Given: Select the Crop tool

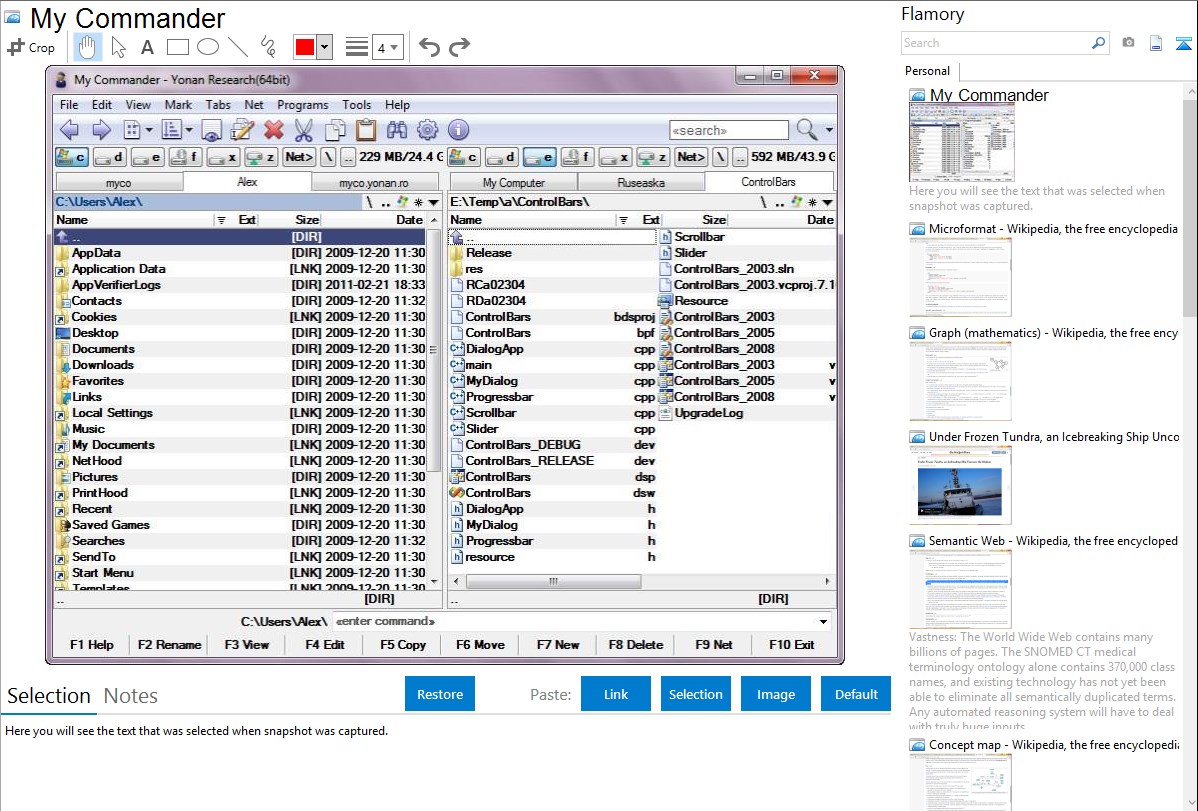Looking at the screenshot, I should pyautogui.click(x=31, y=47).
